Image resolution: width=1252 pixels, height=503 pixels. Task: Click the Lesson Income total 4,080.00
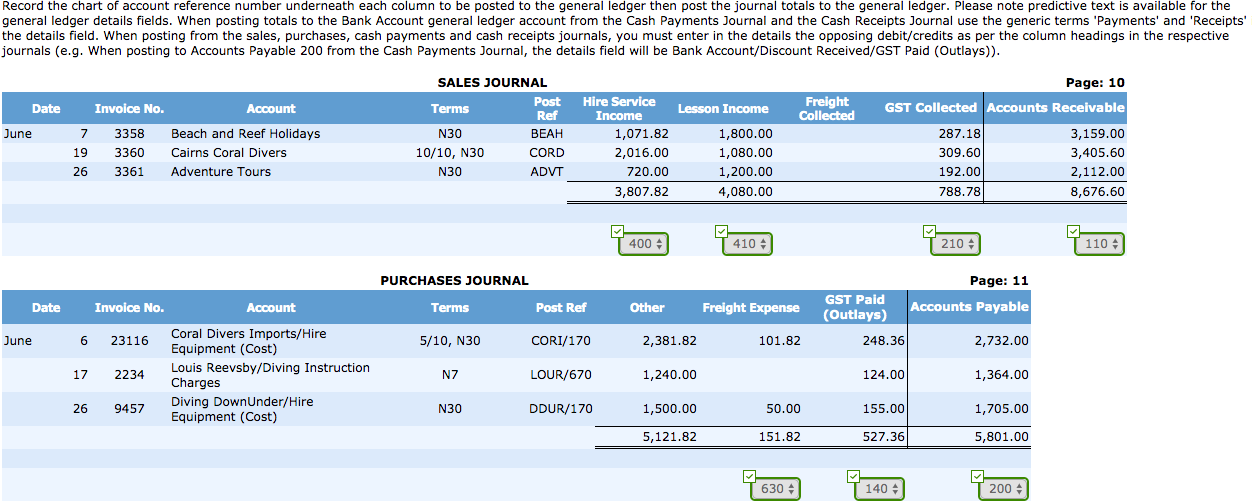tap(745, 192)
